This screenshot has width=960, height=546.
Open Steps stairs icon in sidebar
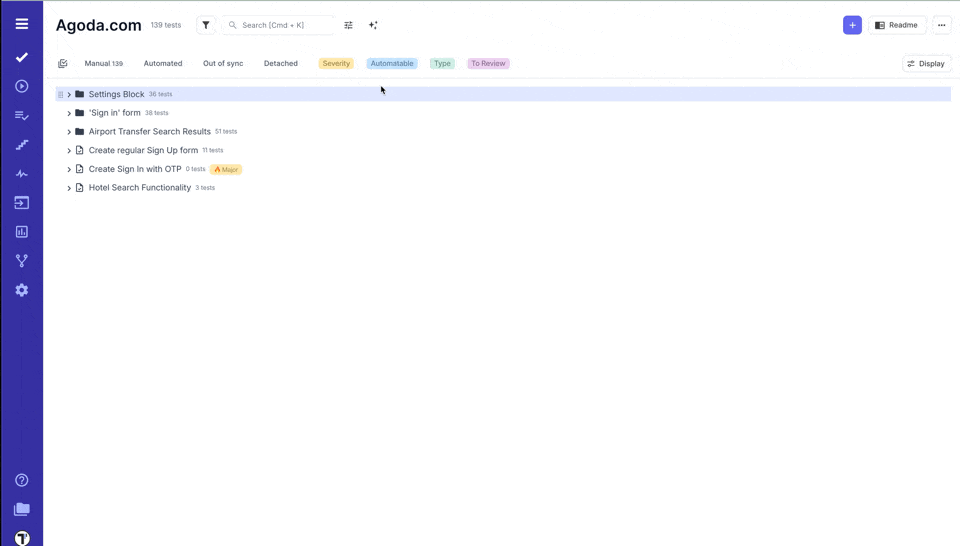[x=21, y=144]
